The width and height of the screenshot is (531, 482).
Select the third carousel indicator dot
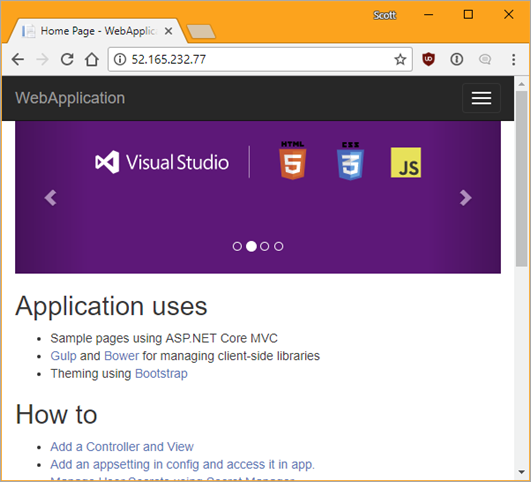(x=265, y=246)
